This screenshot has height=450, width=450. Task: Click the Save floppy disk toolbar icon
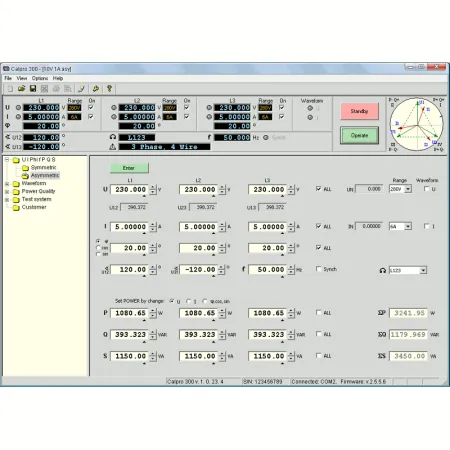pos(33,89)
